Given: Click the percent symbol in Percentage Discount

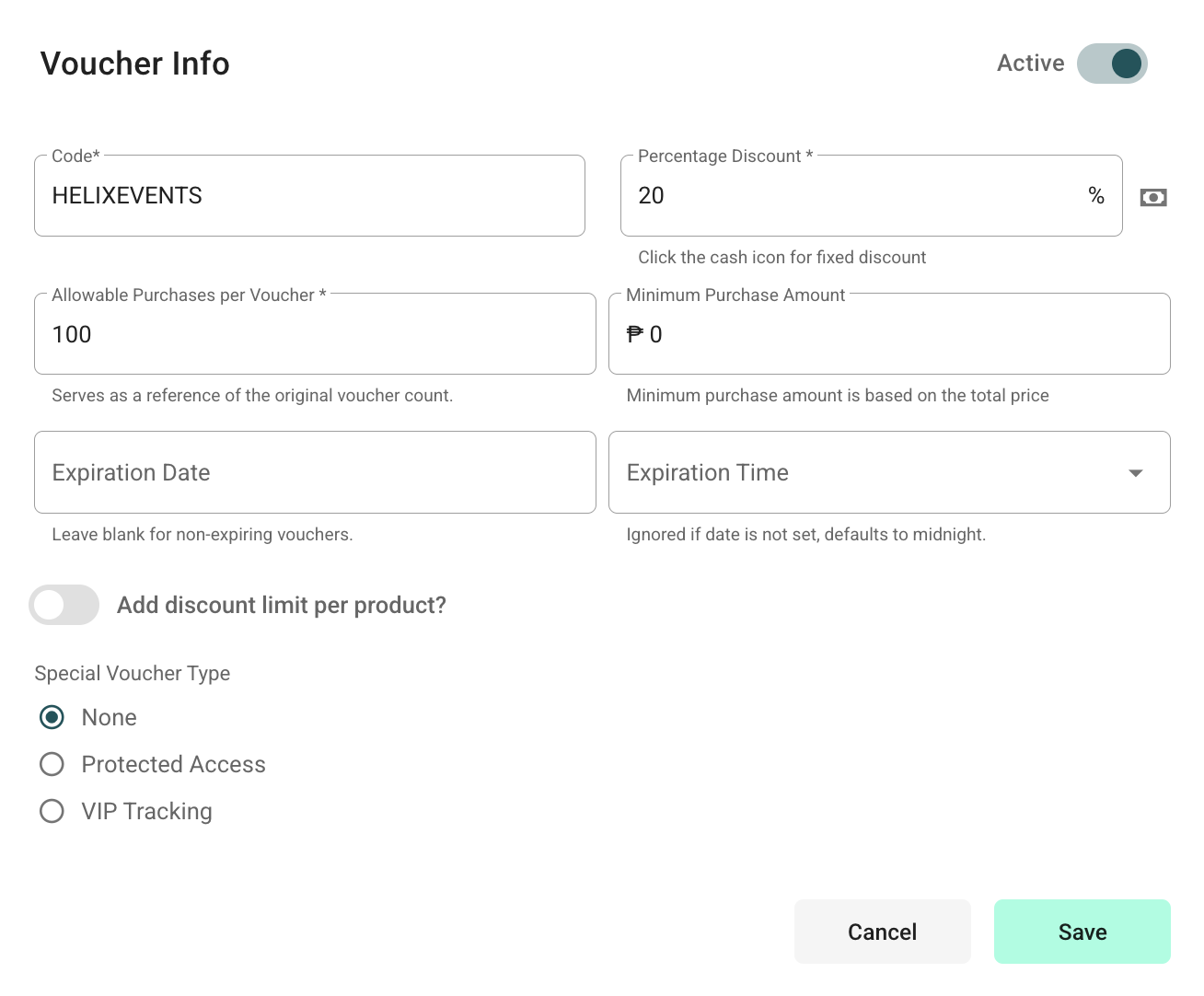Looking at the screenshot, I should pos(1095,195).
